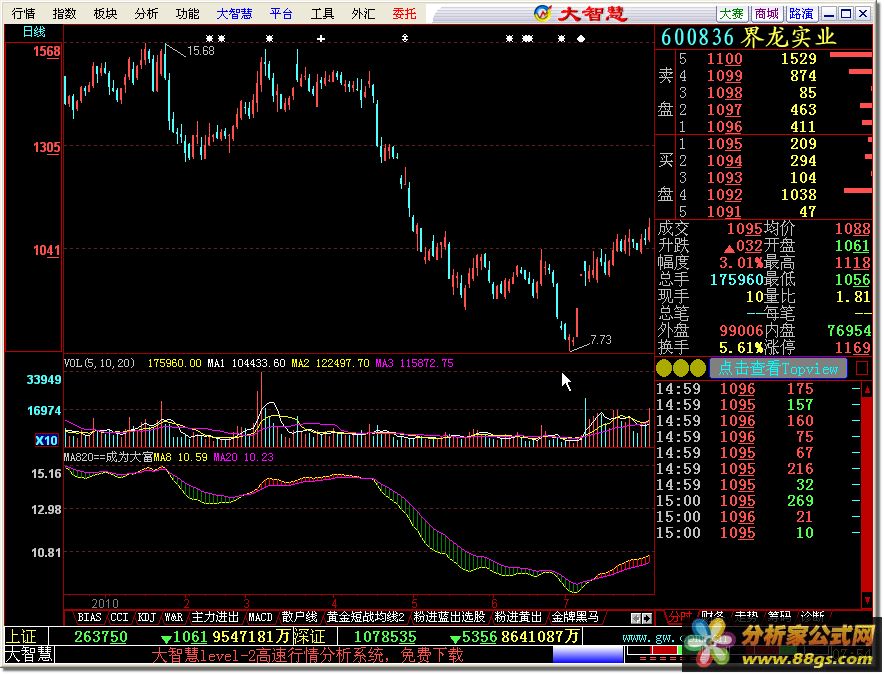Tick the red square box beside Topview

pos(861,368)
